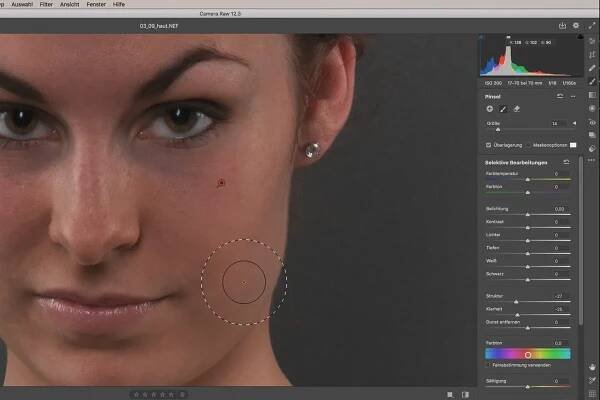Viewport: 600px width, 400px height.
Task: Click the Ansicht menu item
Action: coord(72,5)
